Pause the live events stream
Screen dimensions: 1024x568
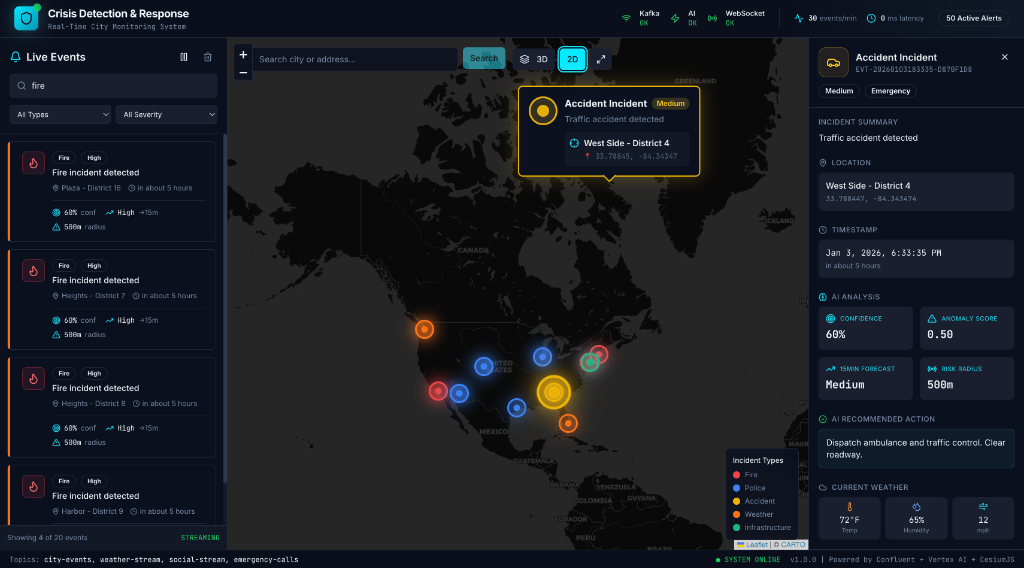click(184, 57)
